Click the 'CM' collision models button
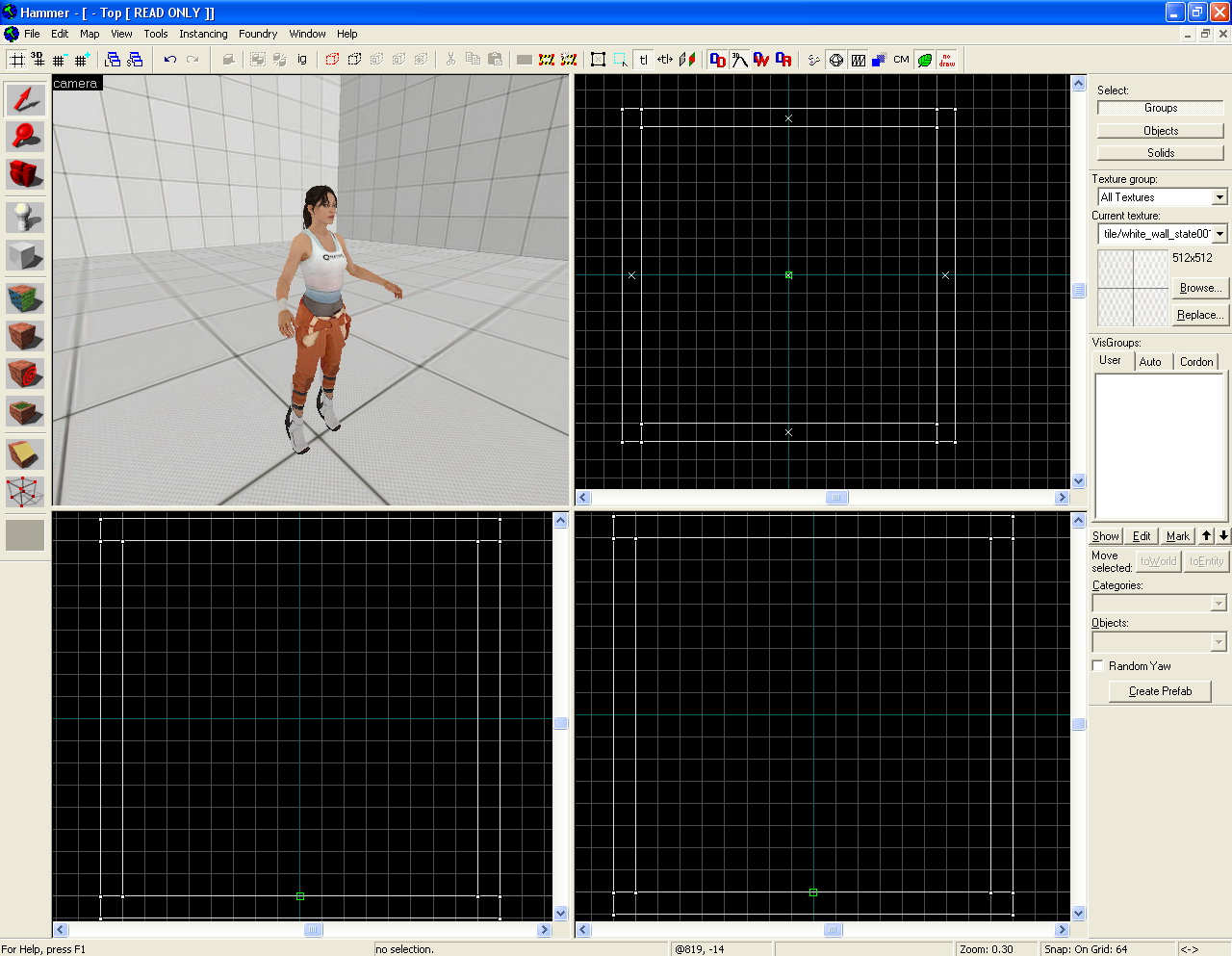 902,60
